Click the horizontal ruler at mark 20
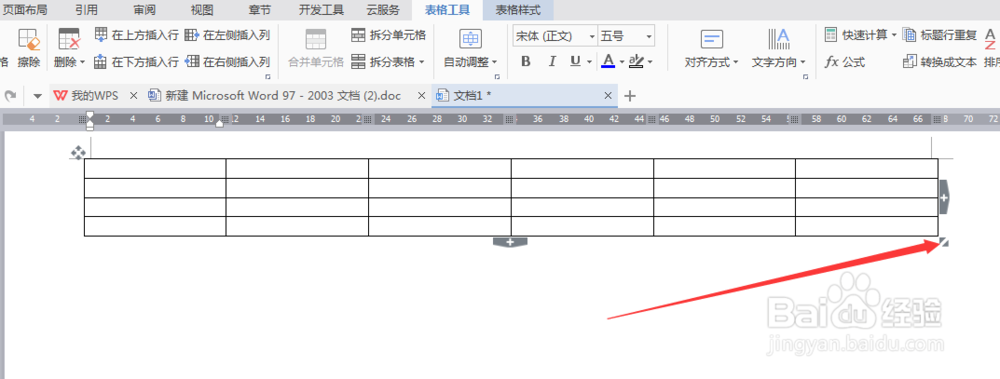Viewport: 1000px width, 379px height. pyautogui.click(x=335, y=119)
